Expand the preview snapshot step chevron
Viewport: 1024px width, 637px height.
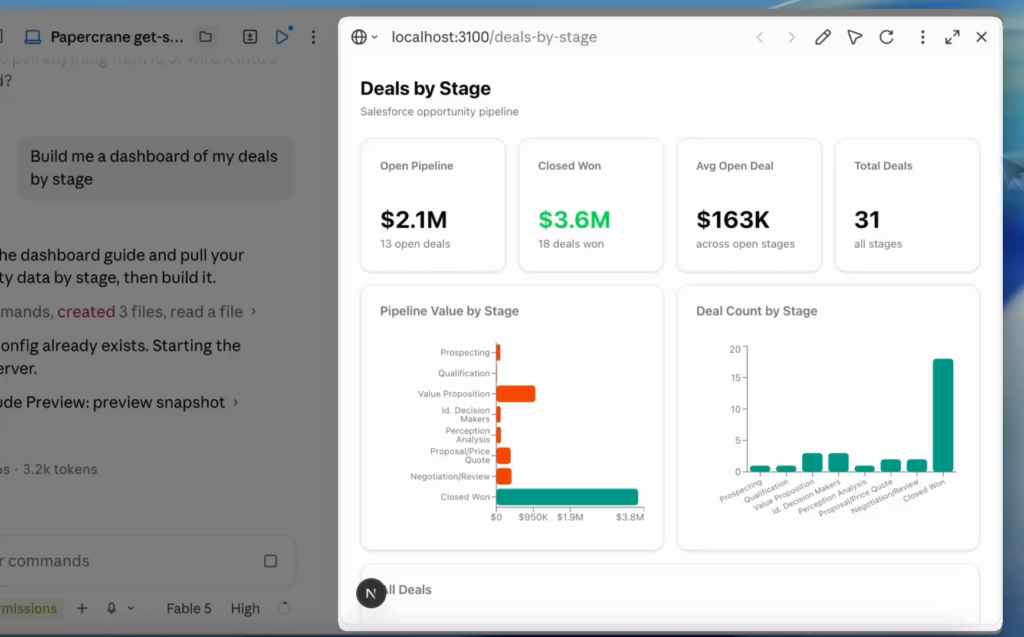point(236,402)
